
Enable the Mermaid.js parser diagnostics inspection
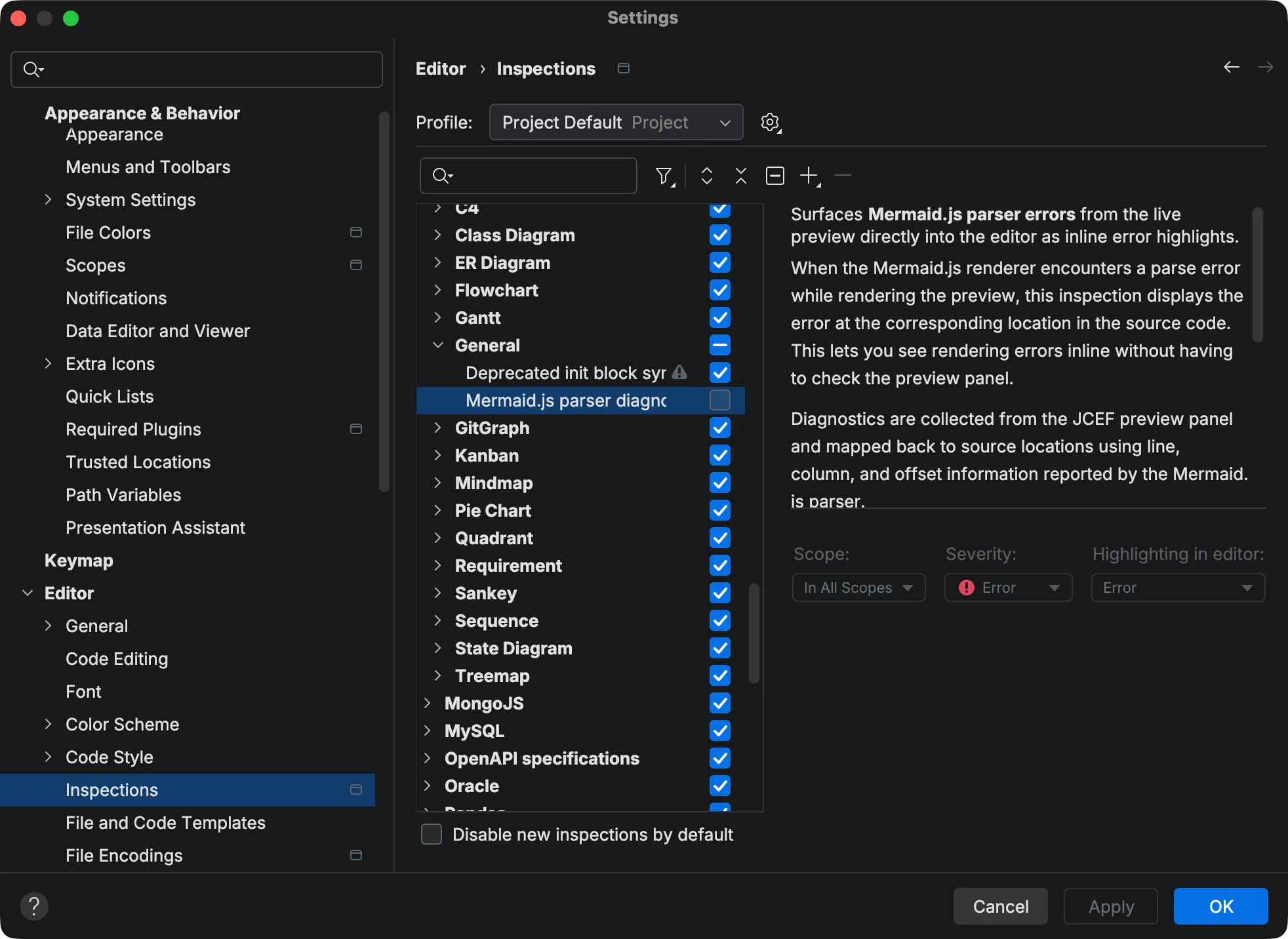click(719, 401)
